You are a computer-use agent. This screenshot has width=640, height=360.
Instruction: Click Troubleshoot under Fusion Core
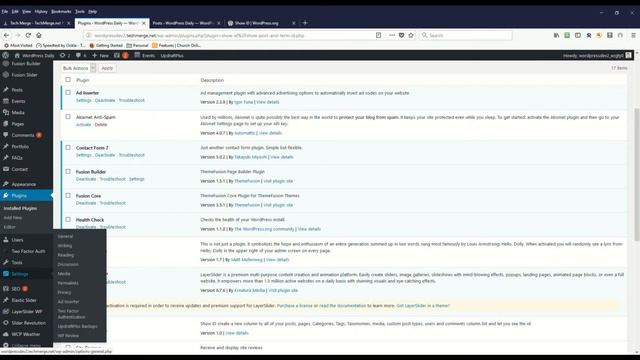point(113,203)
